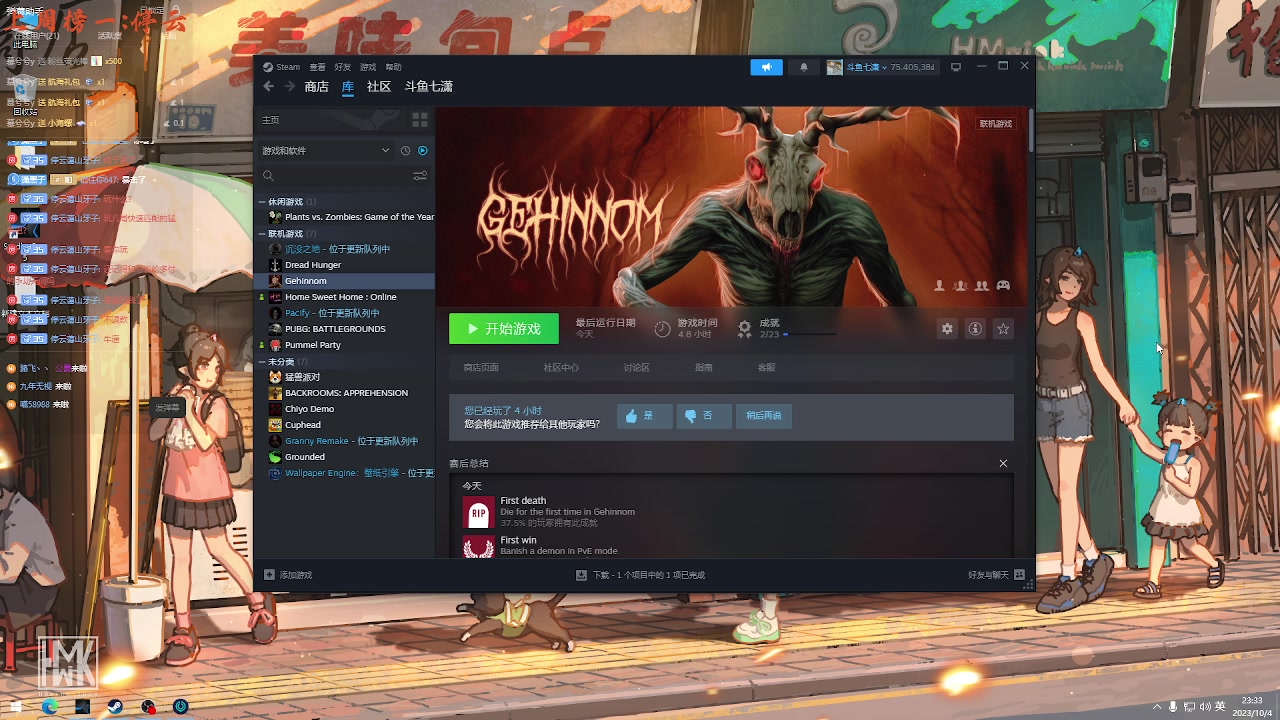Viewport: 1280px width, 720px height.
Task: Click the single-player feature icon on banner
Action: (x=939, y=286)
